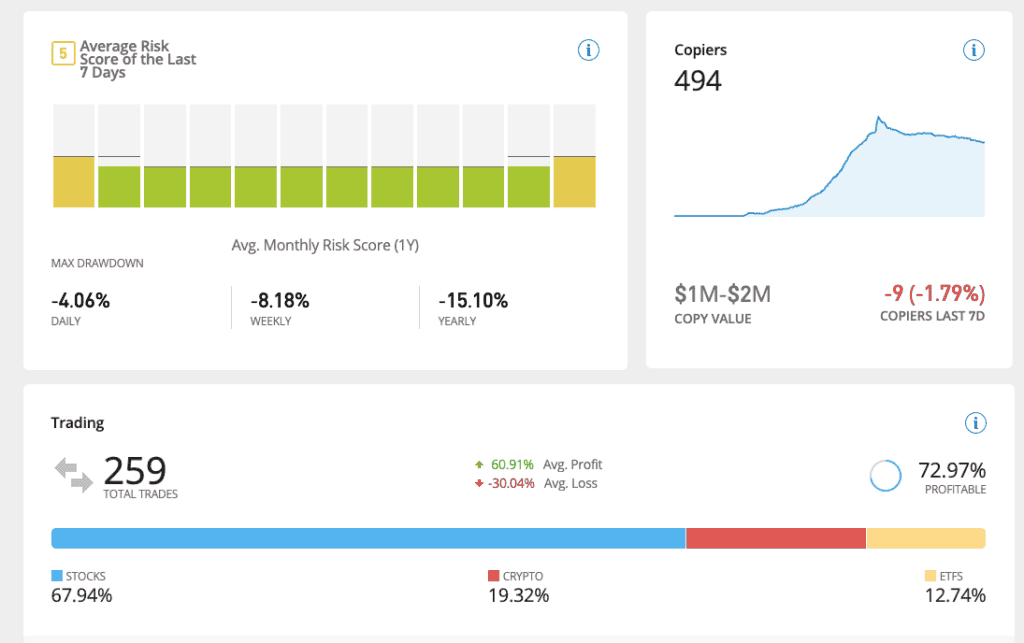1024x643 pixels.
Task: Click the last yellow risk score bar
Action: click(x=574, y=182)
